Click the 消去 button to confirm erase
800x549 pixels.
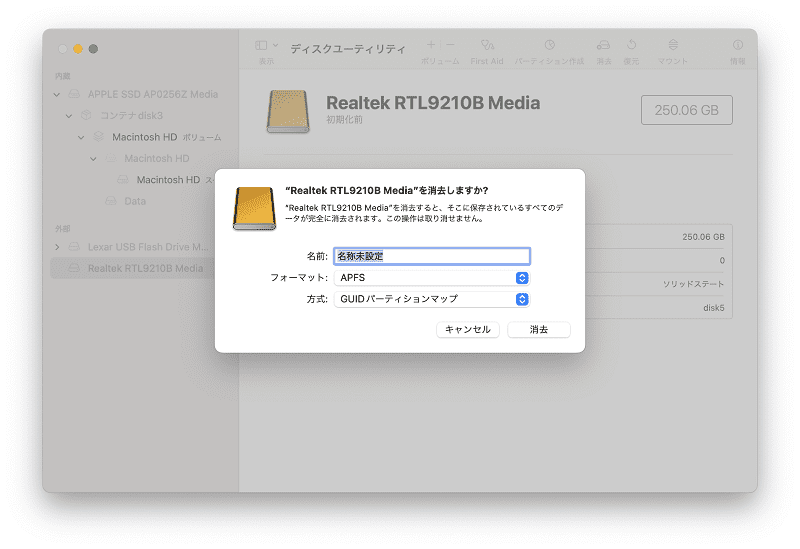tap(538, 330)
